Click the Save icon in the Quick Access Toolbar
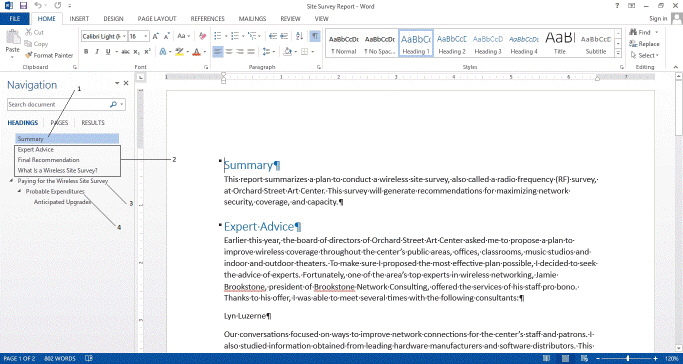 23,6
